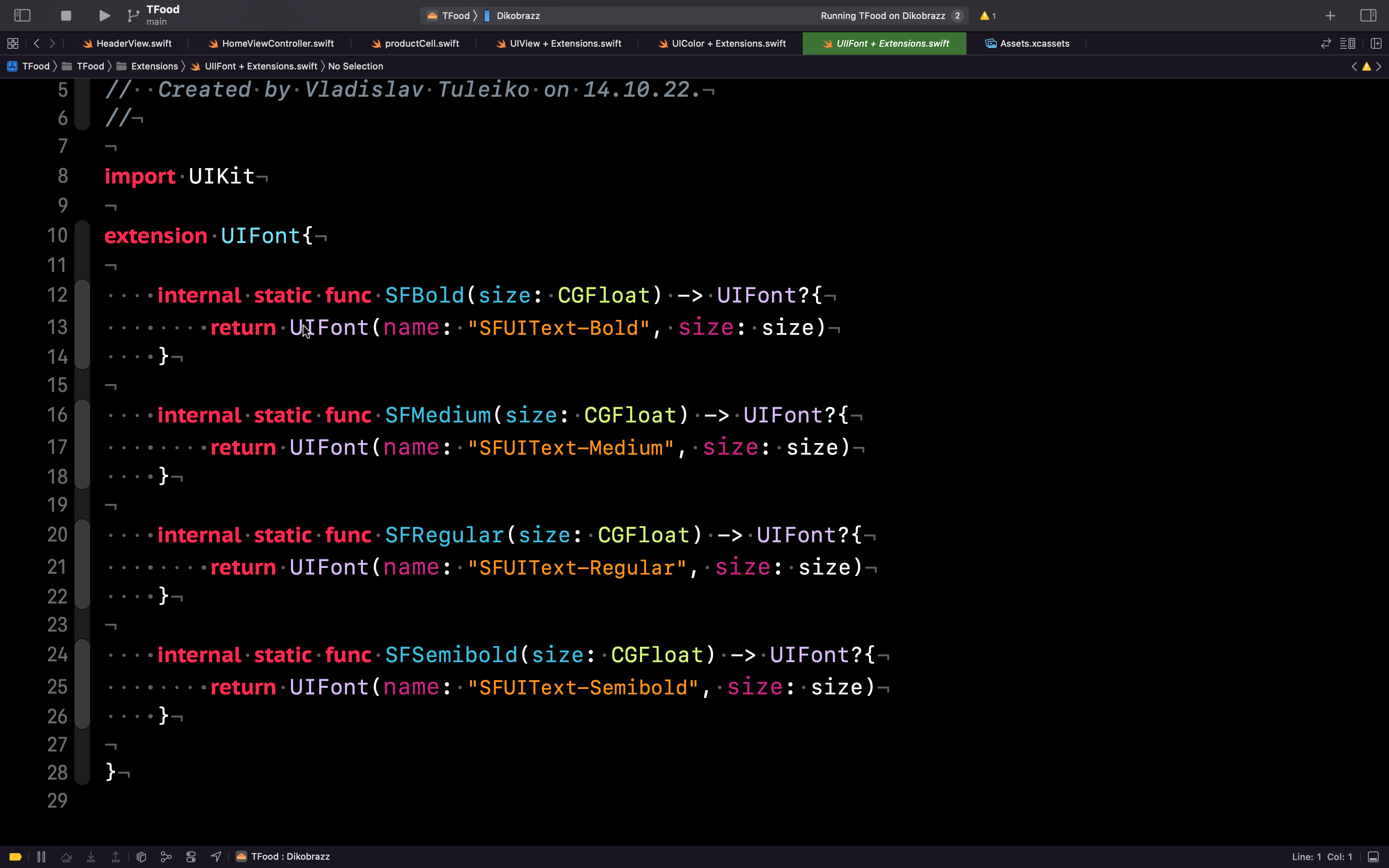This screenshot has width=1389, height=868.
Task: Stop the running TFood app
Action: pyautogui.click(x=65, y=16)
